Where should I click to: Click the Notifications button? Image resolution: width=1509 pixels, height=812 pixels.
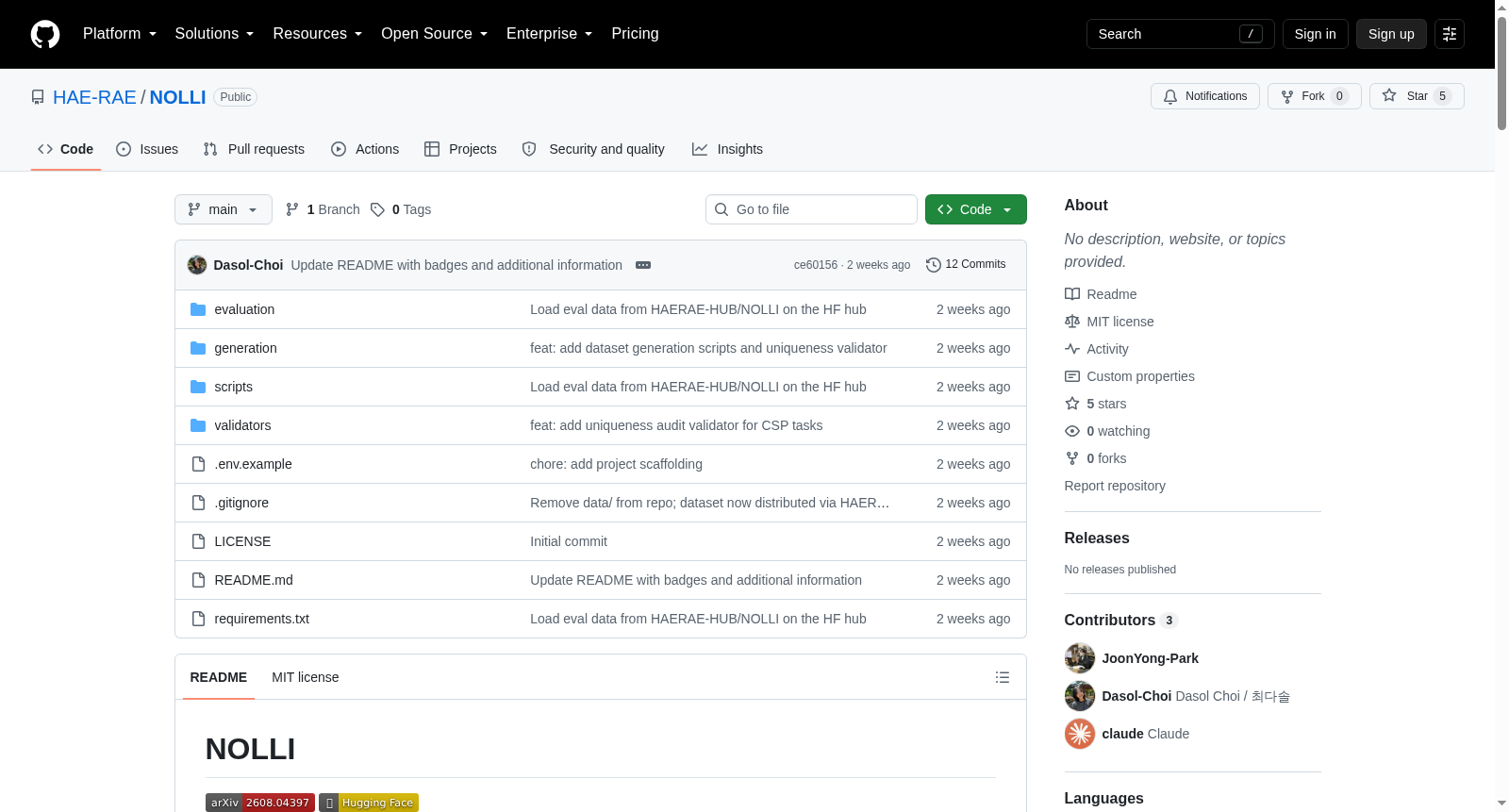click(x=1205, y=96)
